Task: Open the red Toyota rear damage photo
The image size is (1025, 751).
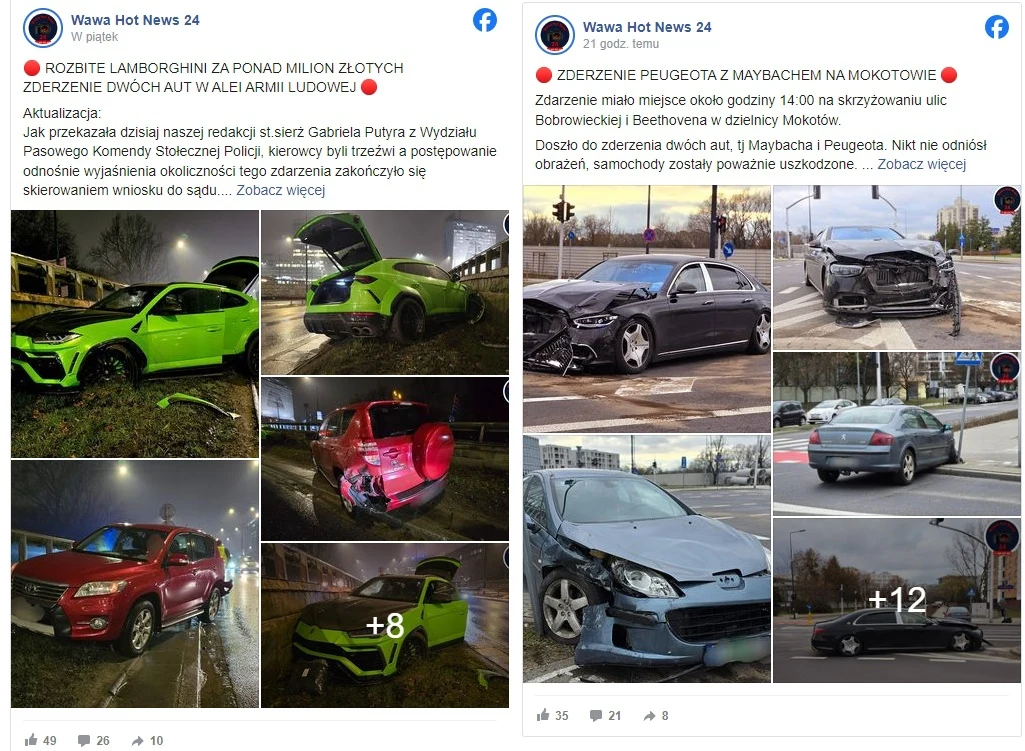Action: (384, 459)
